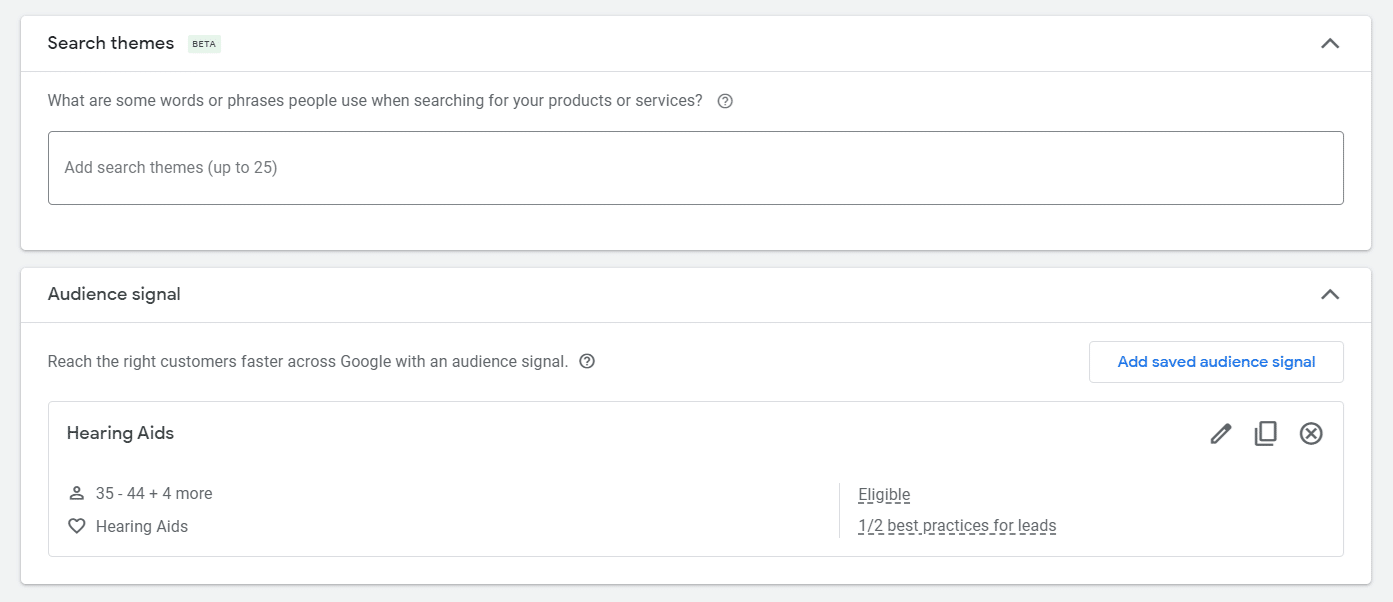Click the person demographics icon
Viewport: 1393px width, 602px height.
coord(76,494)
